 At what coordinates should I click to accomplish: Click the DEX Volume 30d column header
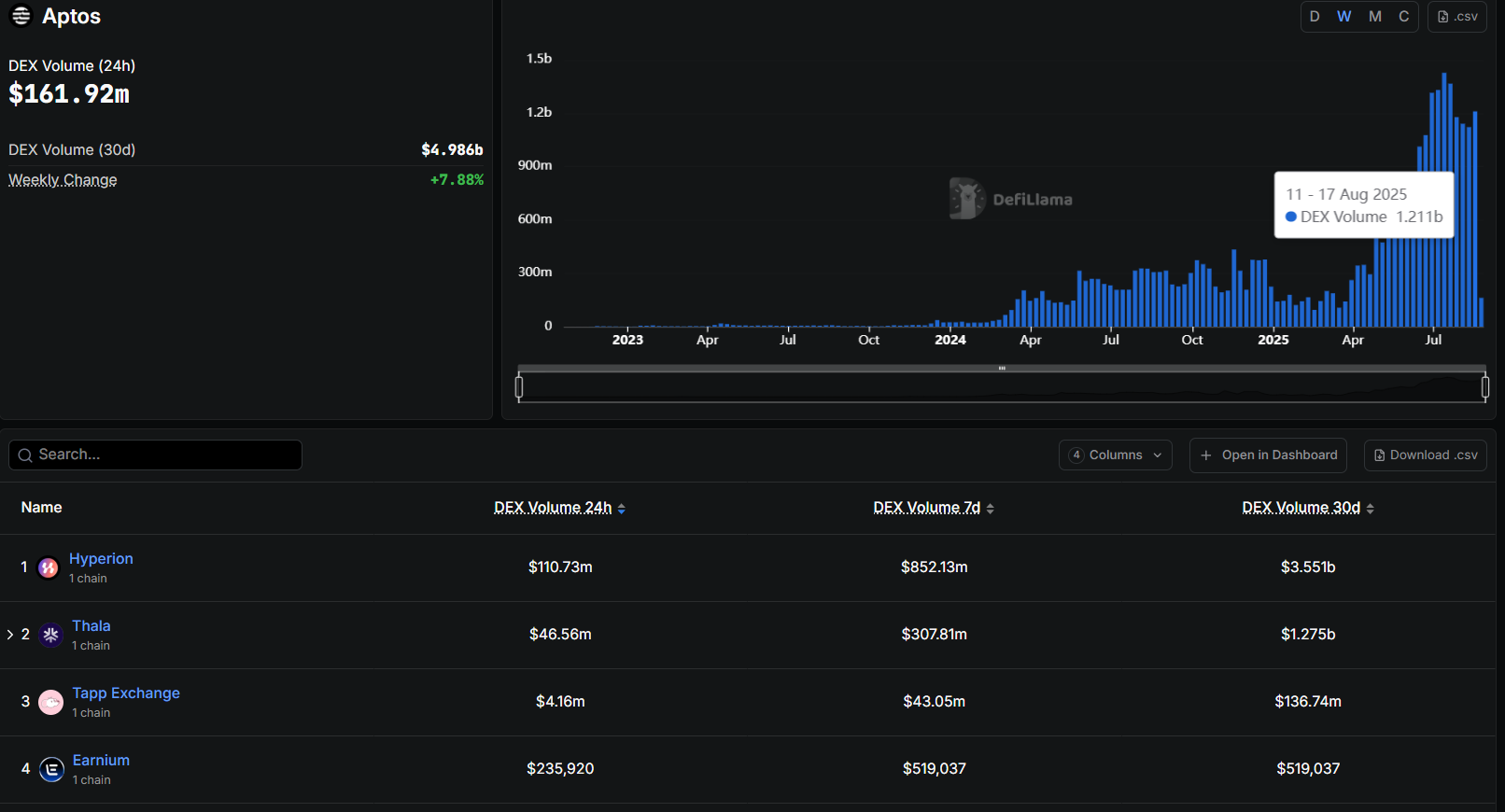tap(1301, 508)
